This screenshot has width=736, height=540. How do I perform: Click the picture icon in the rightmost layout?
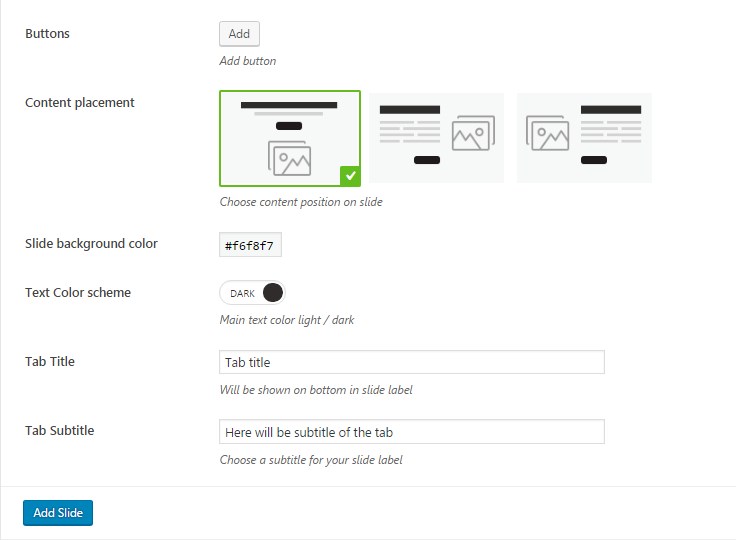547,132
